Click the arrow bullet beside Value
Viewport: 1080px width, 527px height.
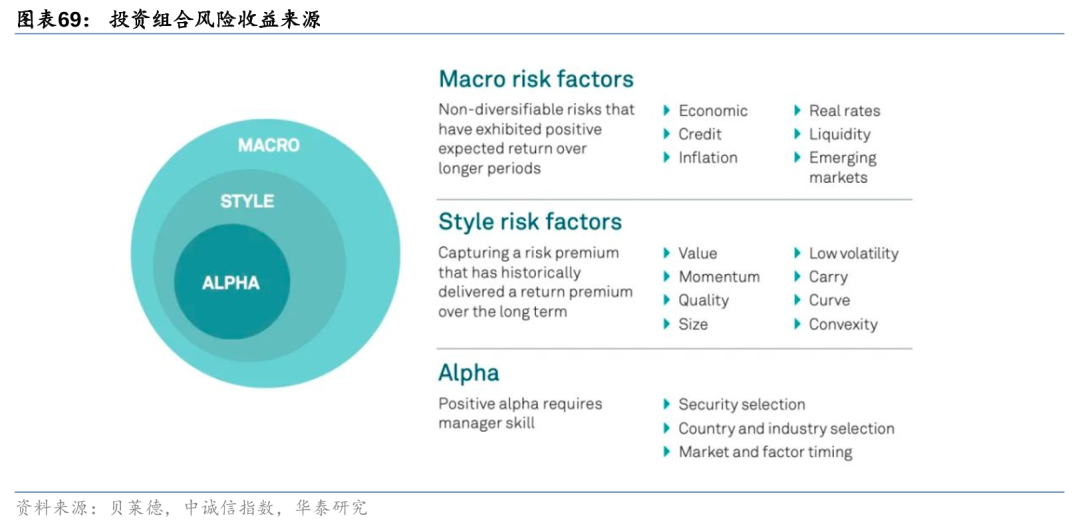[x=667, y=253]
